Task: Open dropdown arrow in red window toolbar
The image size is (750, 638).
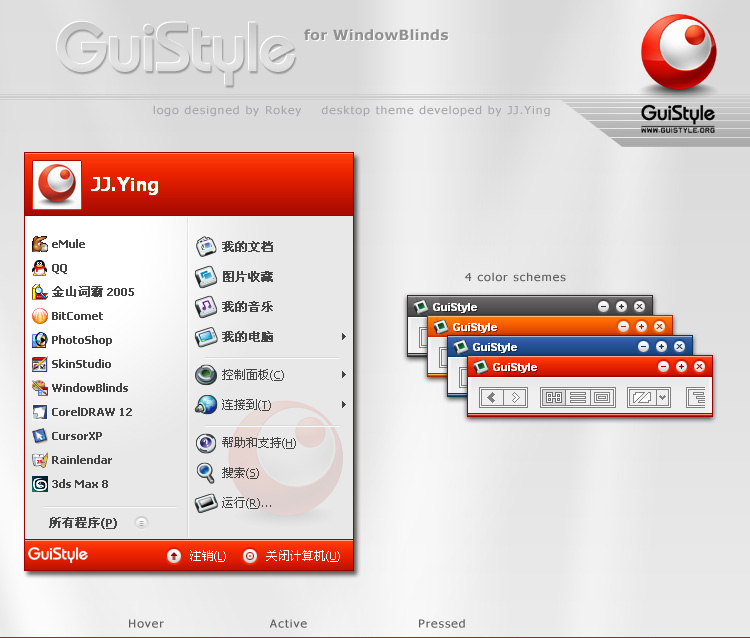Action: (662, 397)
